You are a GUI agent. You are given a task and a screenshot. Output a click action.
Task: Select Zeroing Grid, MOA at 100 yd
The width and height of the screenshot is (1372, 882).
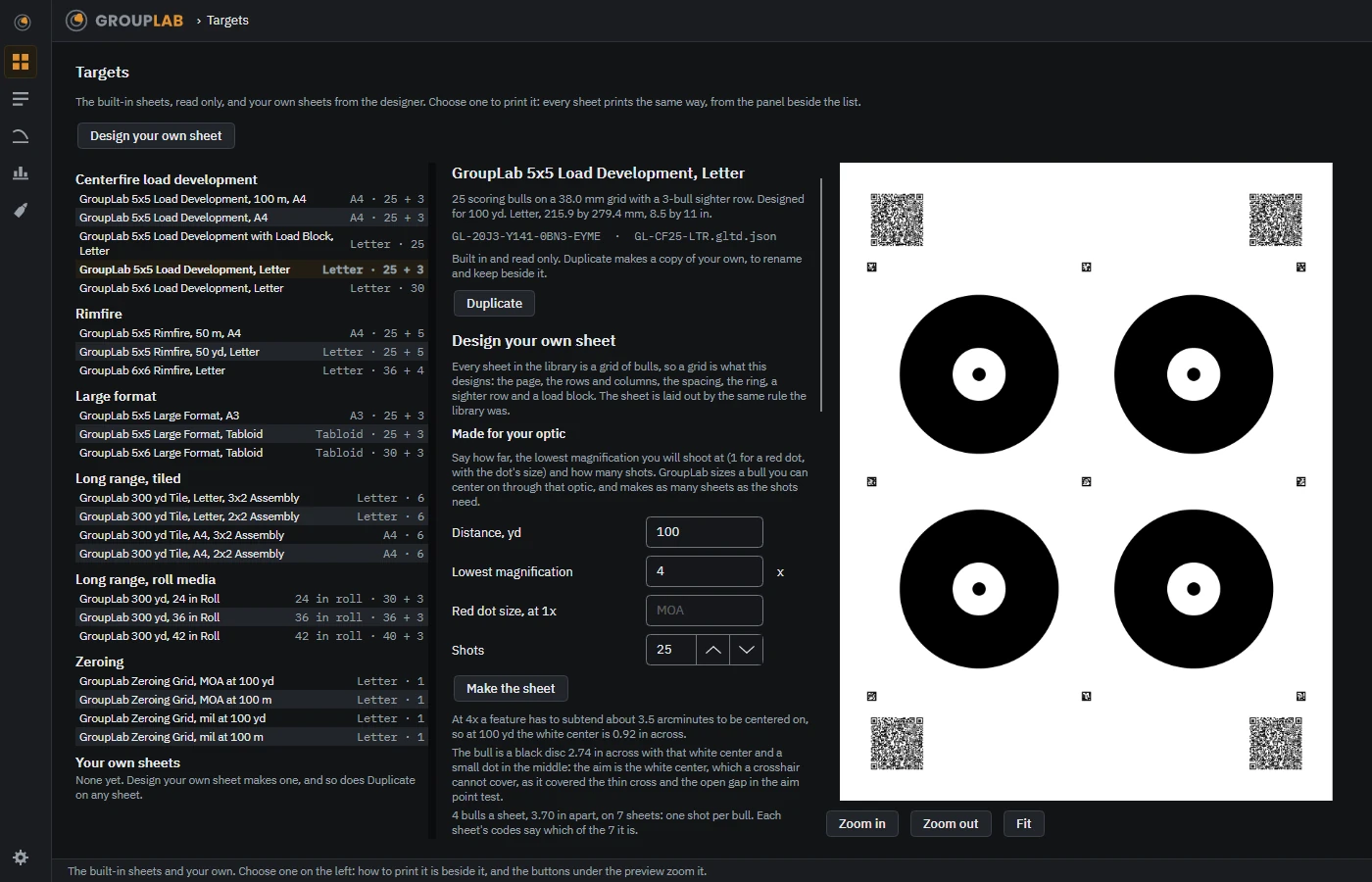point(252,681)
